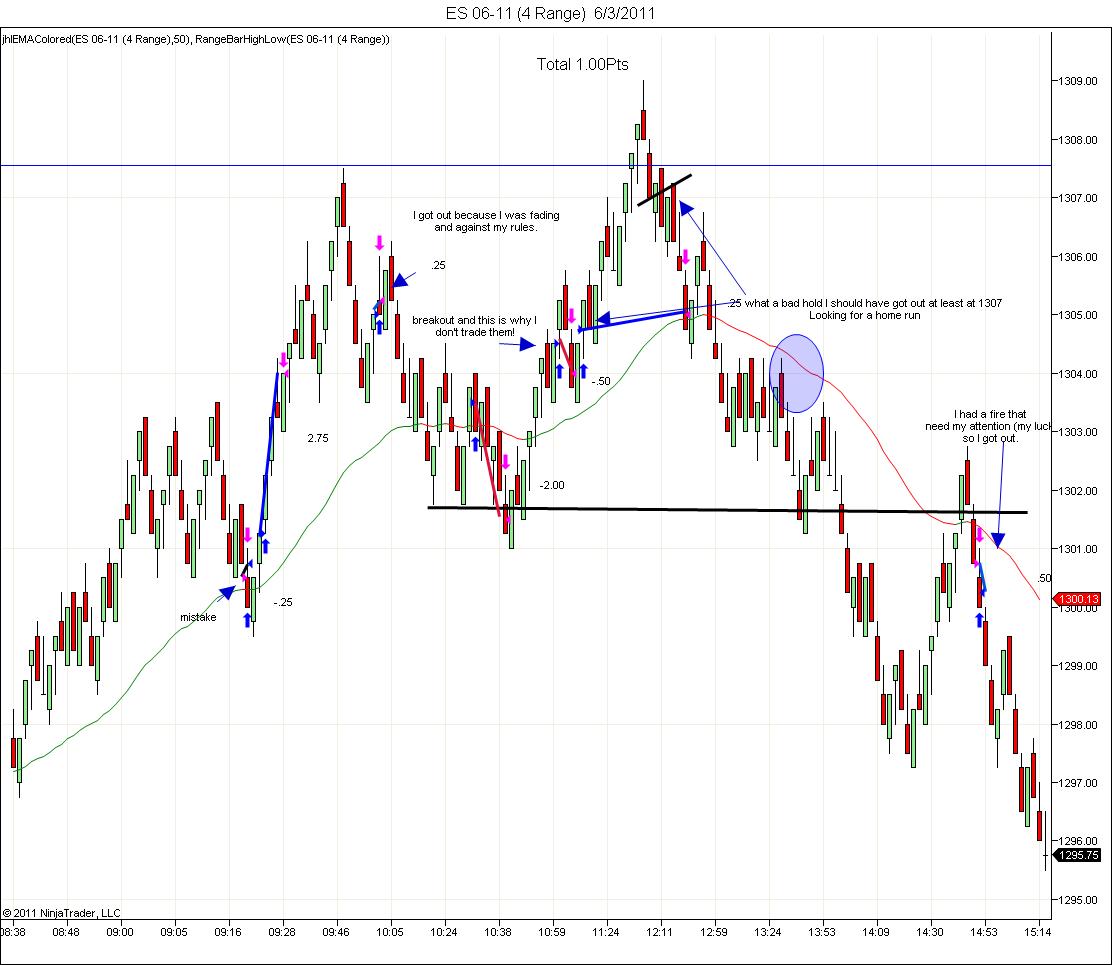Click the 1309.00 price axis label
Viewport: 1112px width, 965px height.
click(1077, 82)
